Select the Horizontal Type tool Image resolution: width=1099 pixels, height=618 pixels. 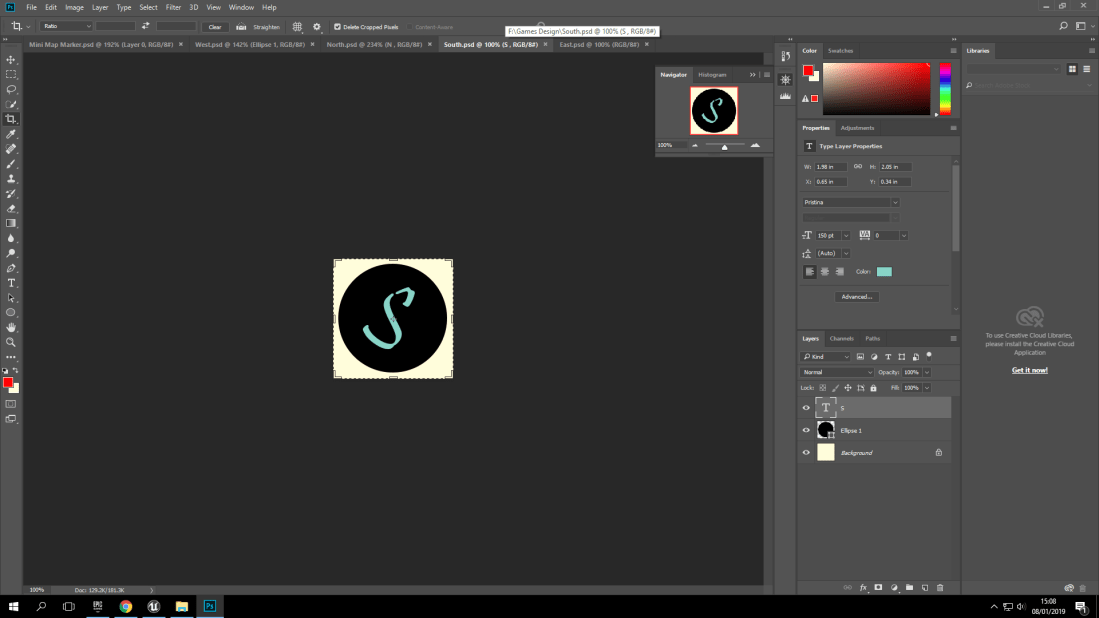click(11, 283)
